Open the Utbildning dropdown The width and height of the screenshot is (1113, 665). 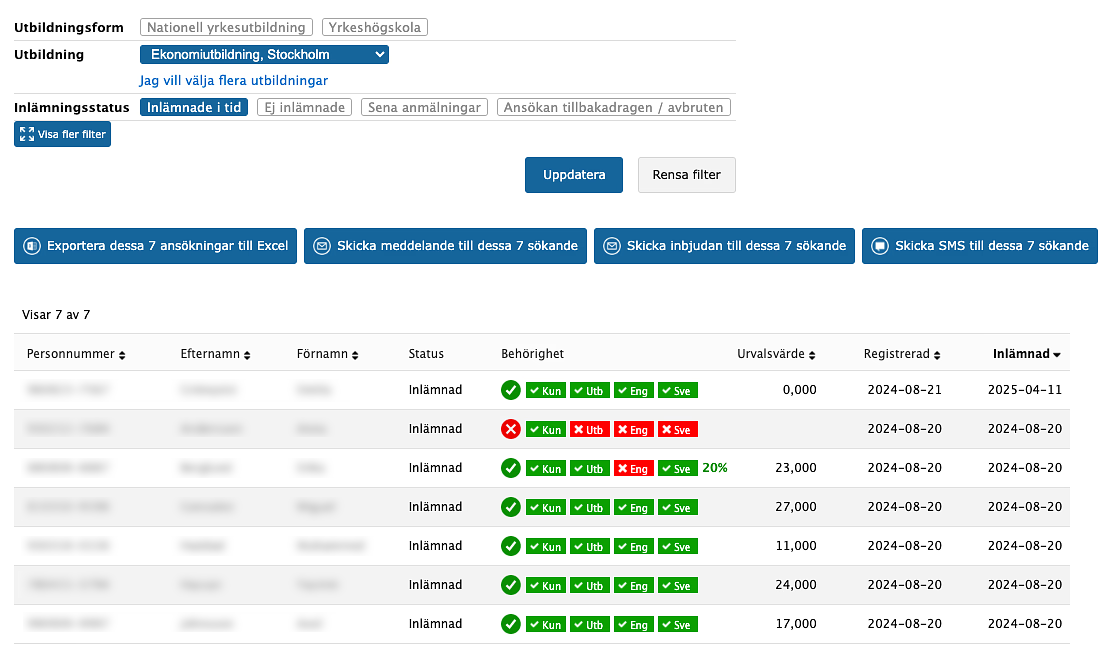tap(264, 54)
